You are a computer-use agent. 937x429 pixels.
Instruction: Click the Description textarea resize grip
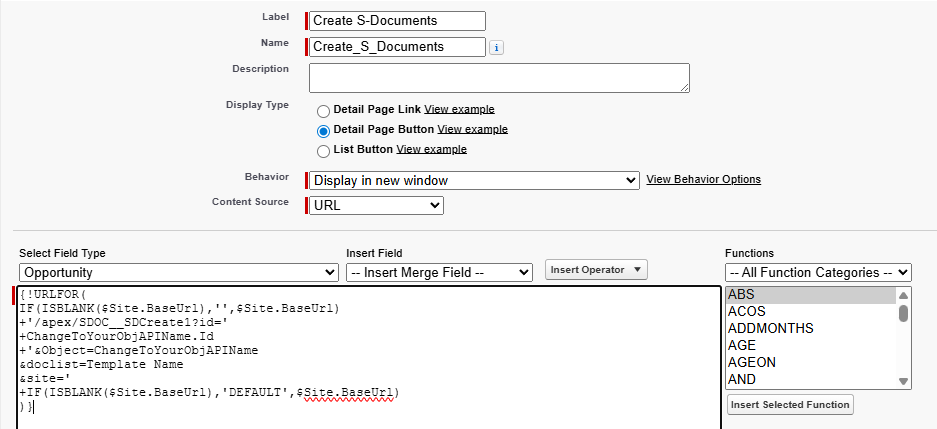(684, 87)
